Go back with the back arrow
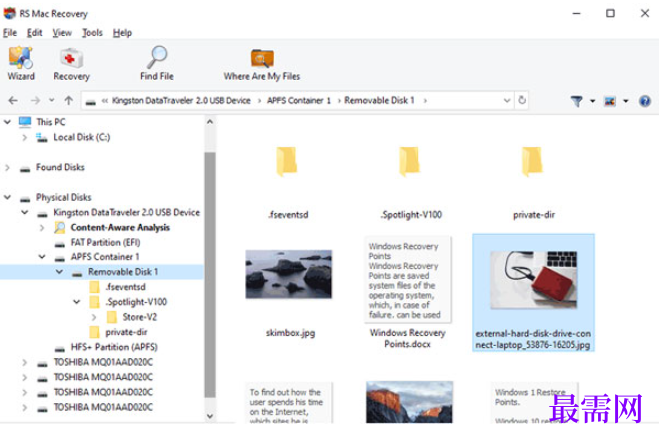This screenshot has width=661, height=440. coord(13,100)
